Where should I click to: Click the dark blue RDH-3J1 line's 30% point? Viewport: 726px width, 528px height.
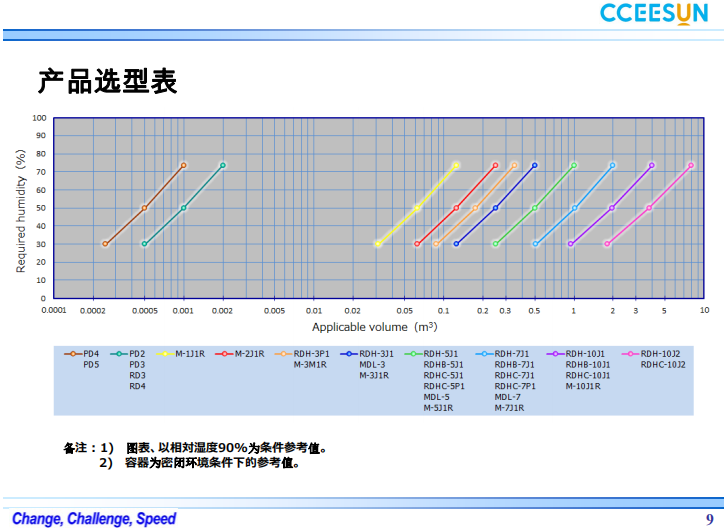coord(457,244)
